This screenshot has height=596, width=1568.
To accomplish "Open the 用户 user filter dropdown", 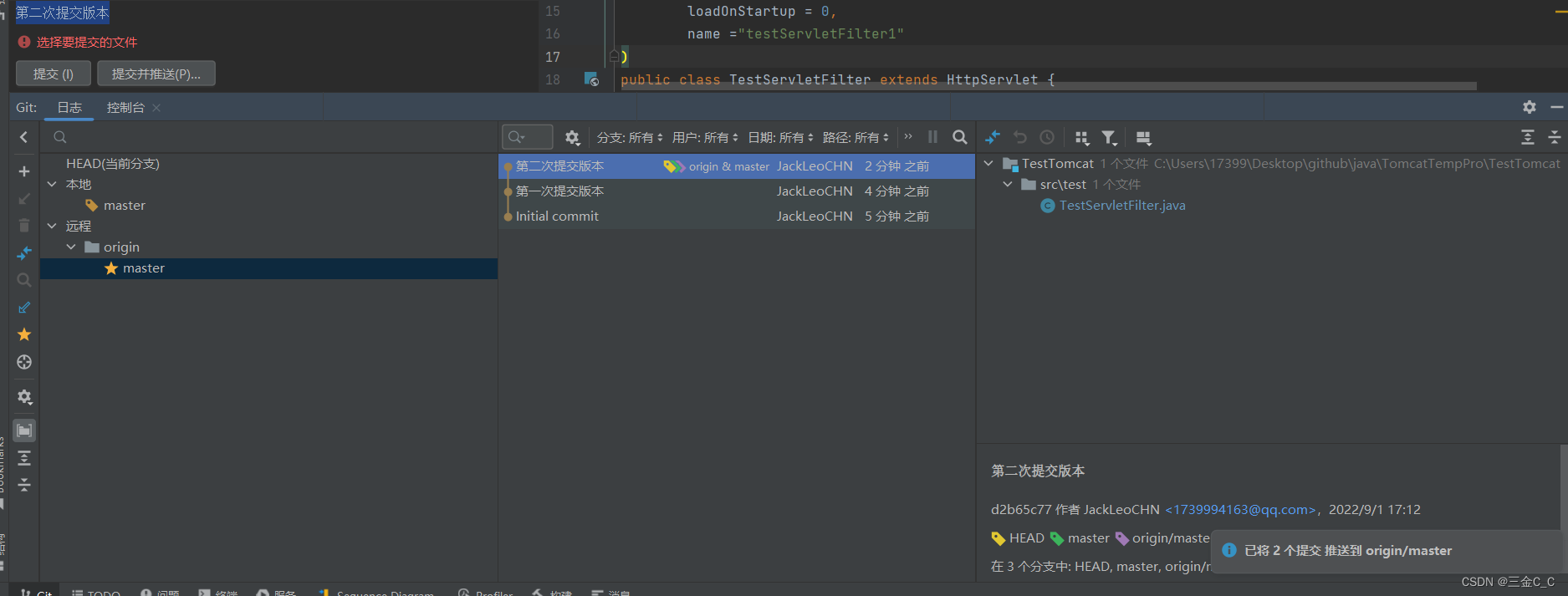I will point(705,137).
